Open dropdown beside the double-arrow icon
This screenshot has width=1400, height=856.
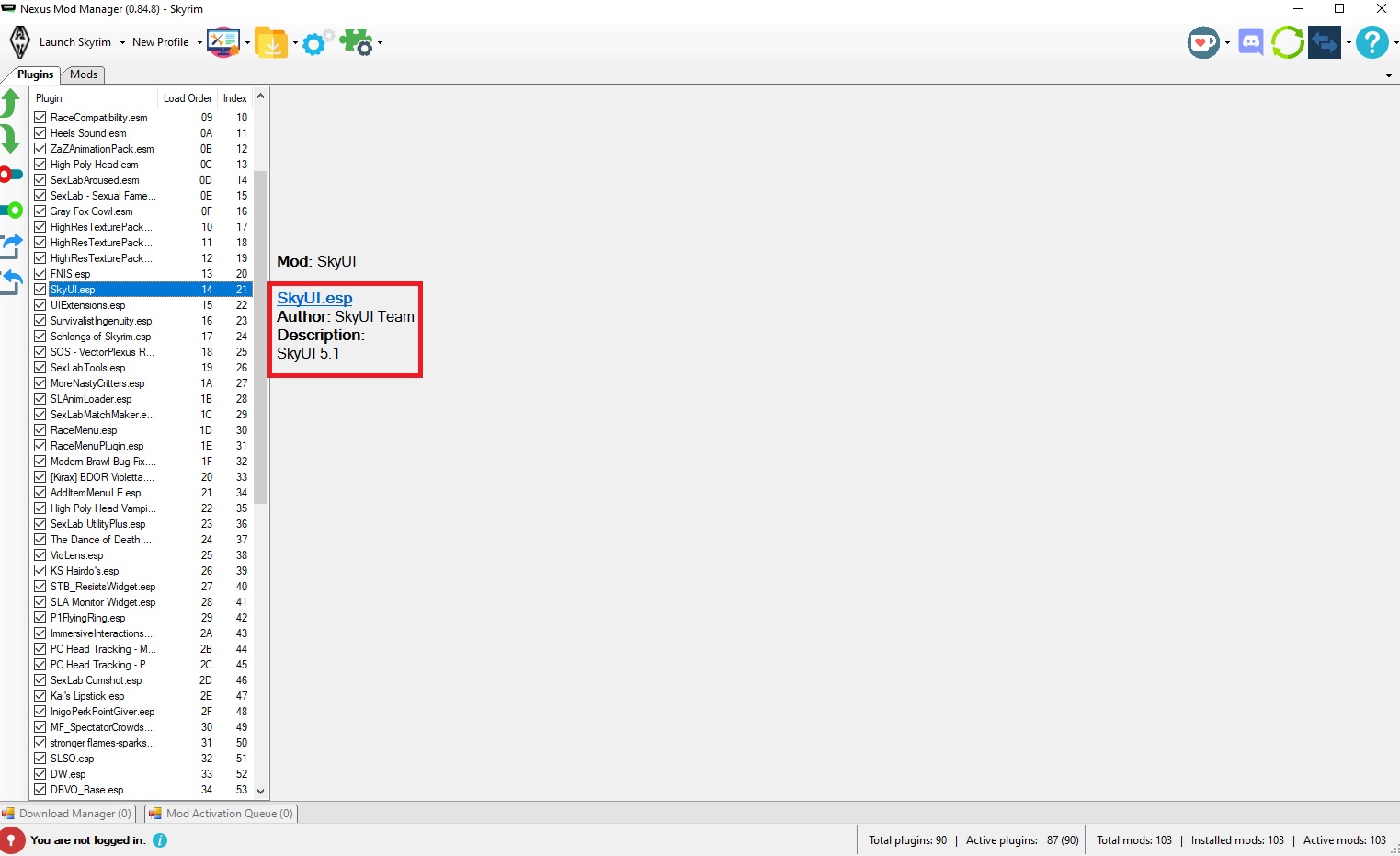click(1349, 42)
